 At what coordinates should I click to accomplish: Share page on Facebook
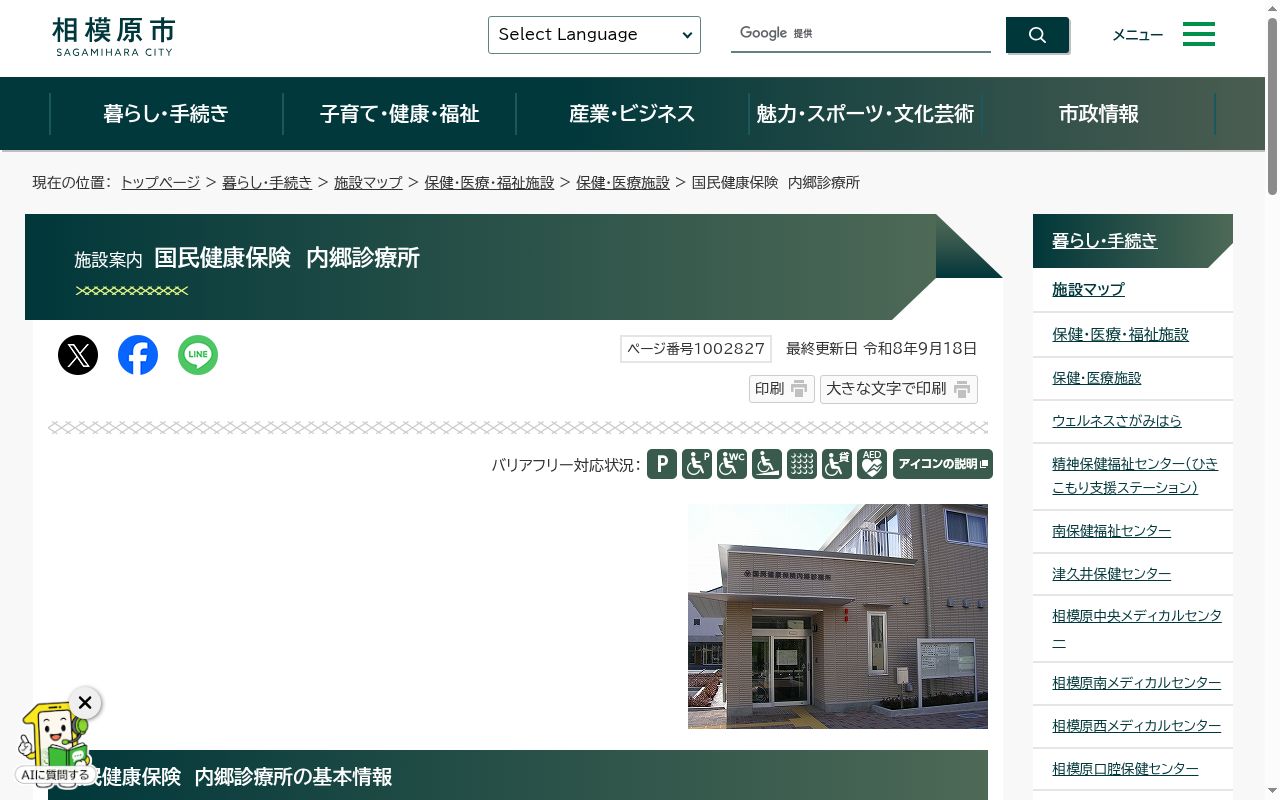click(138, 355)
